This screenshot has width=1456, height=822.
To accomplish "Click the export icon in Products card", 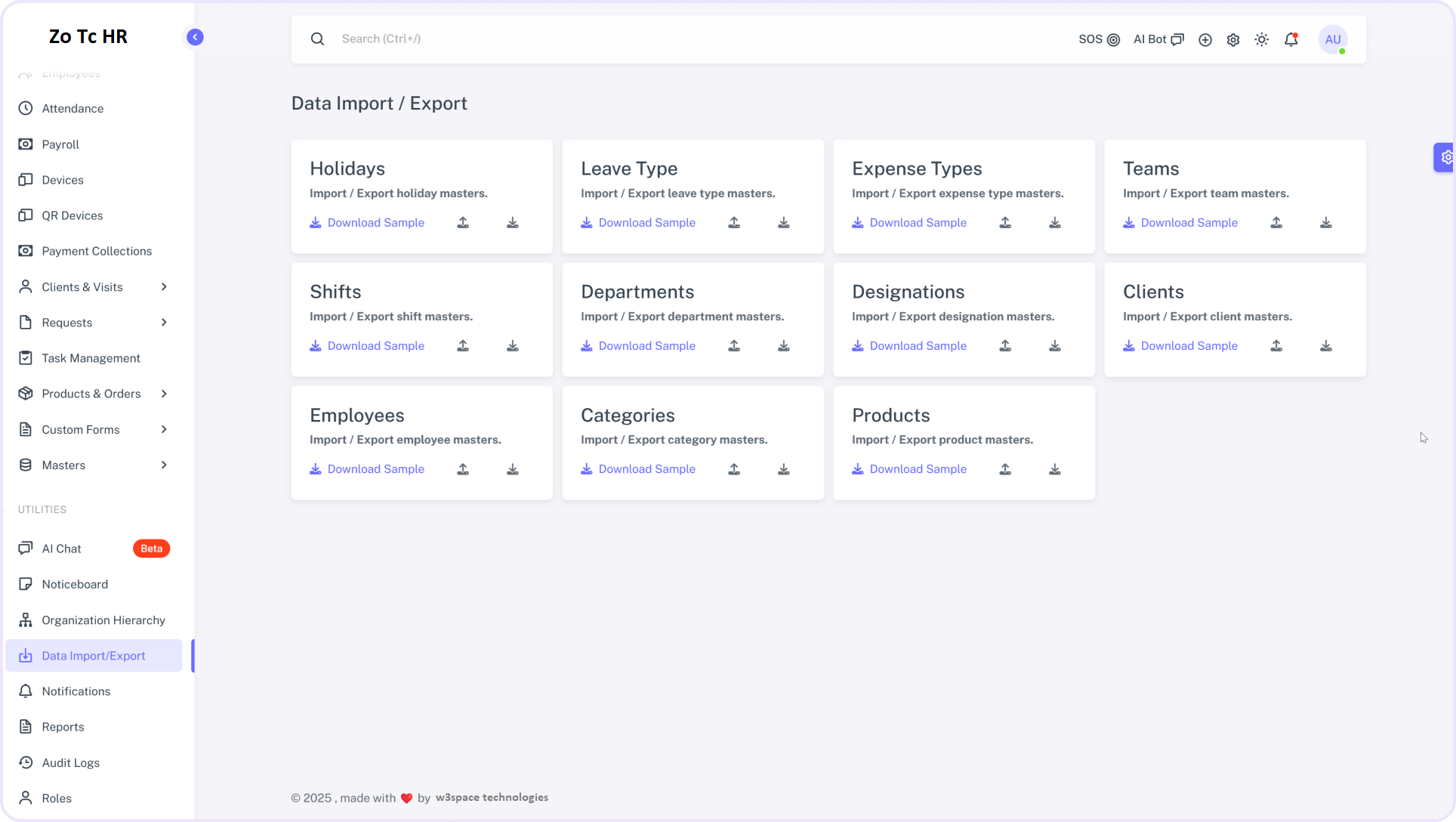I will click(x=1055, y=469).
